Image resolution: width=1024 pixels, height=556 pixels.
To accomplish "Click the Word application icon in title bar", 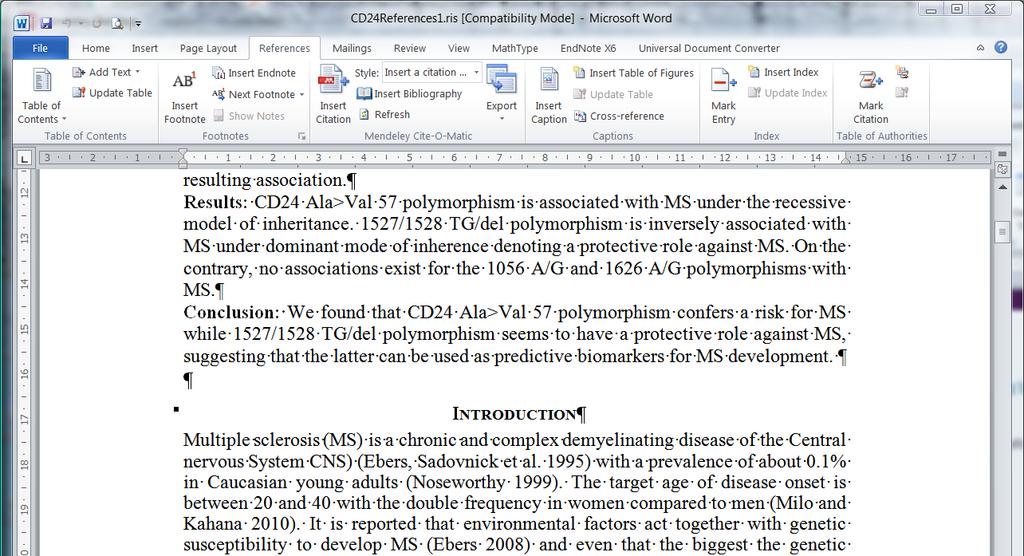I will click(22, 23).
